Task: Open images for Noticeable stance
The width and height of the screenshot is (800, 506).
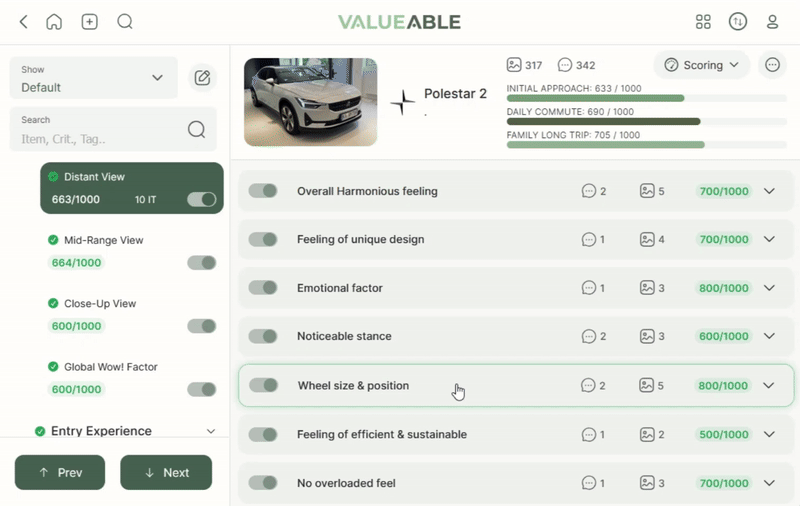Action: pos(647,336)
